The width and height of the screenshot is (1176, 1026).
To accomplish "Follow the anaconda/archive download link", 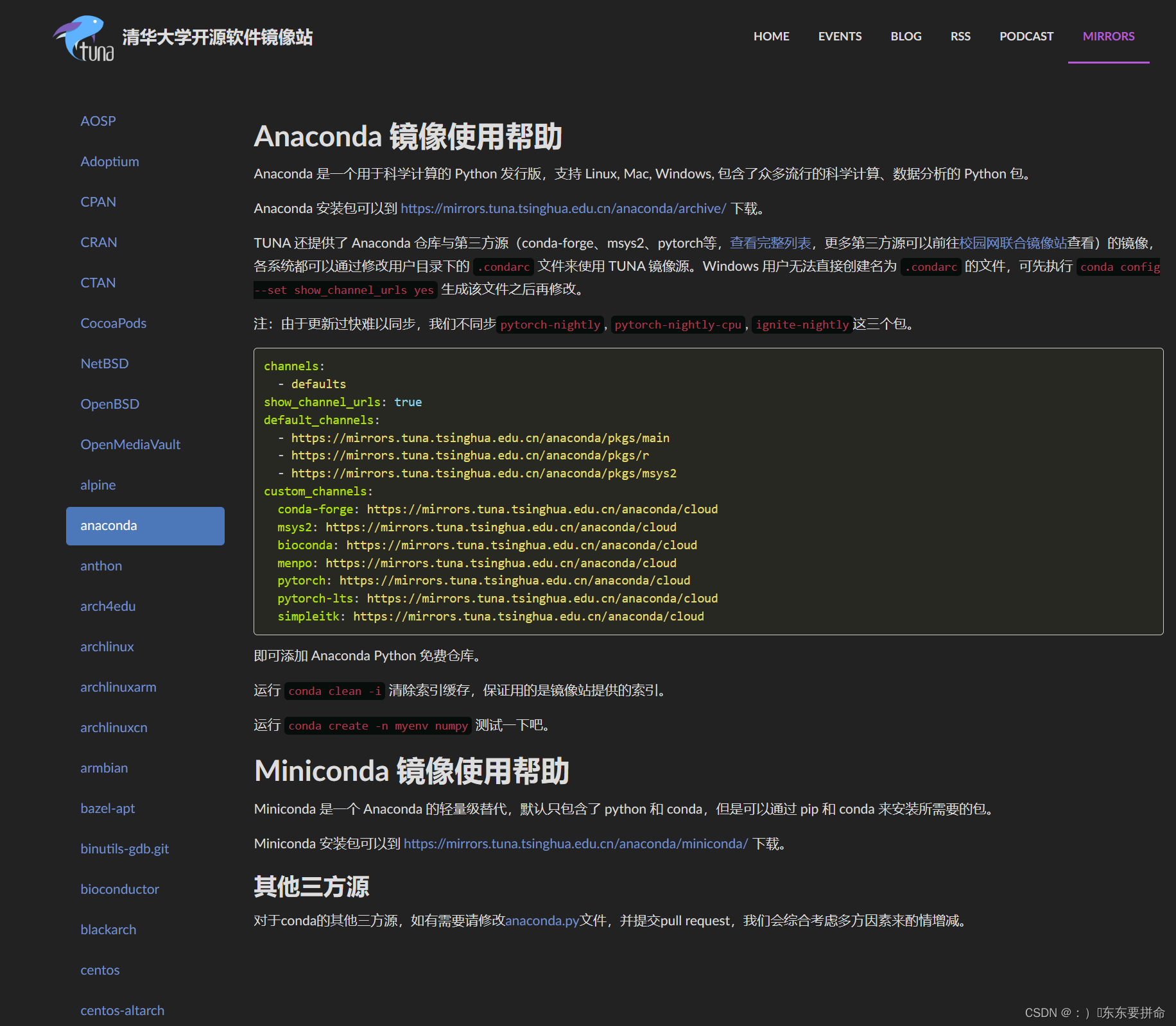I will (563, 209).
